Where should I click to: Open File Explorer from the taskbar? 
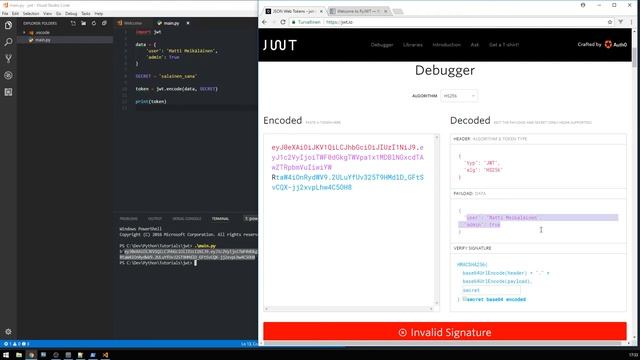(19, 355)
